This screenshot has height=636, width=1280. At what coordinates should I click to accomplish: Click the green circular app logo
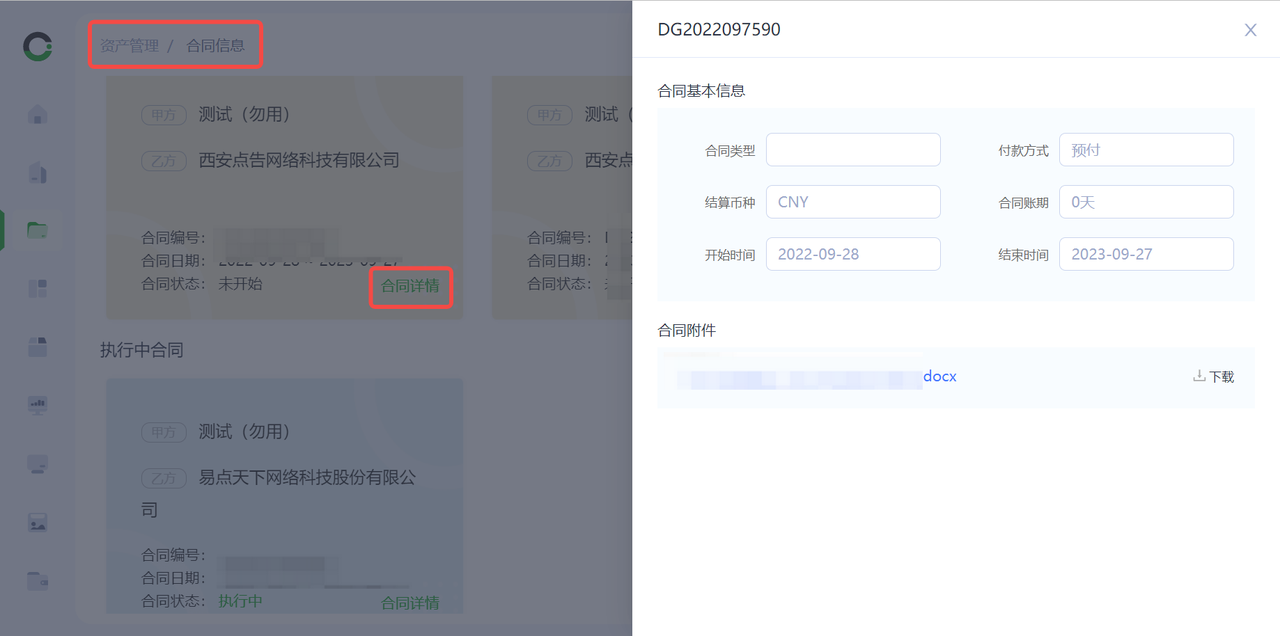[38, 46]
